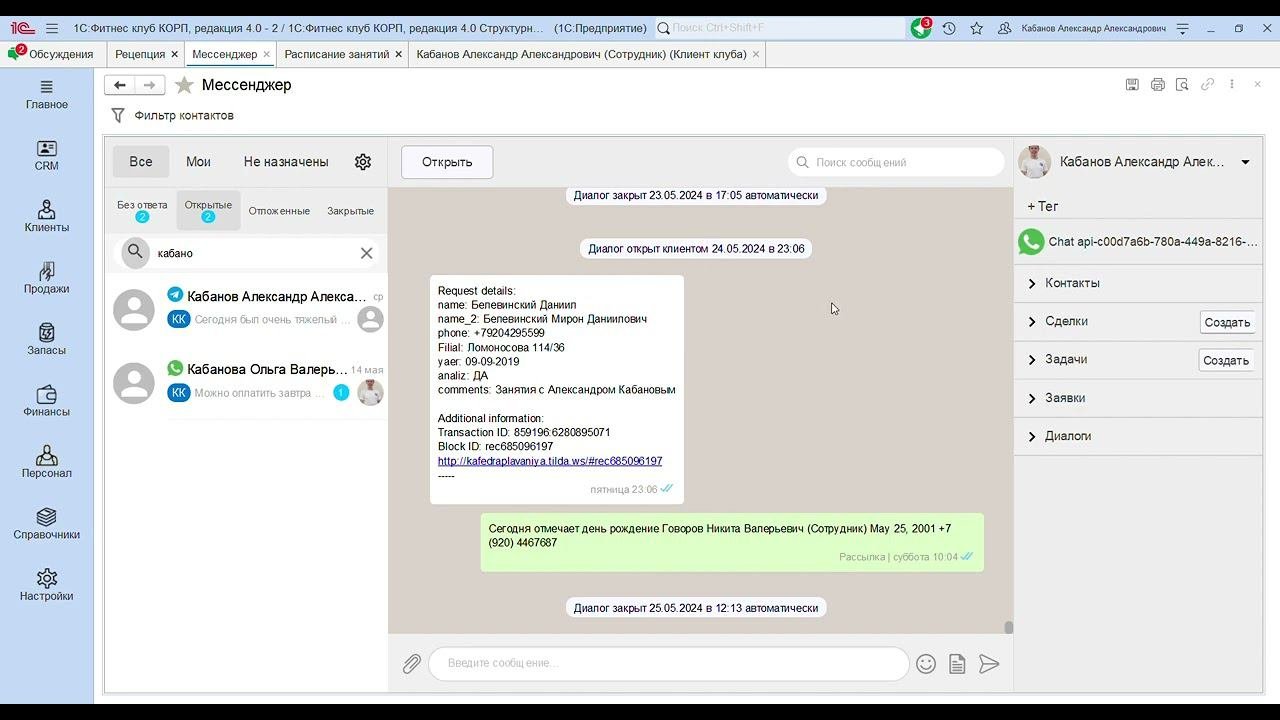Add Мессенджер to favorites star
1280x720 pixels.
(184, 85)
